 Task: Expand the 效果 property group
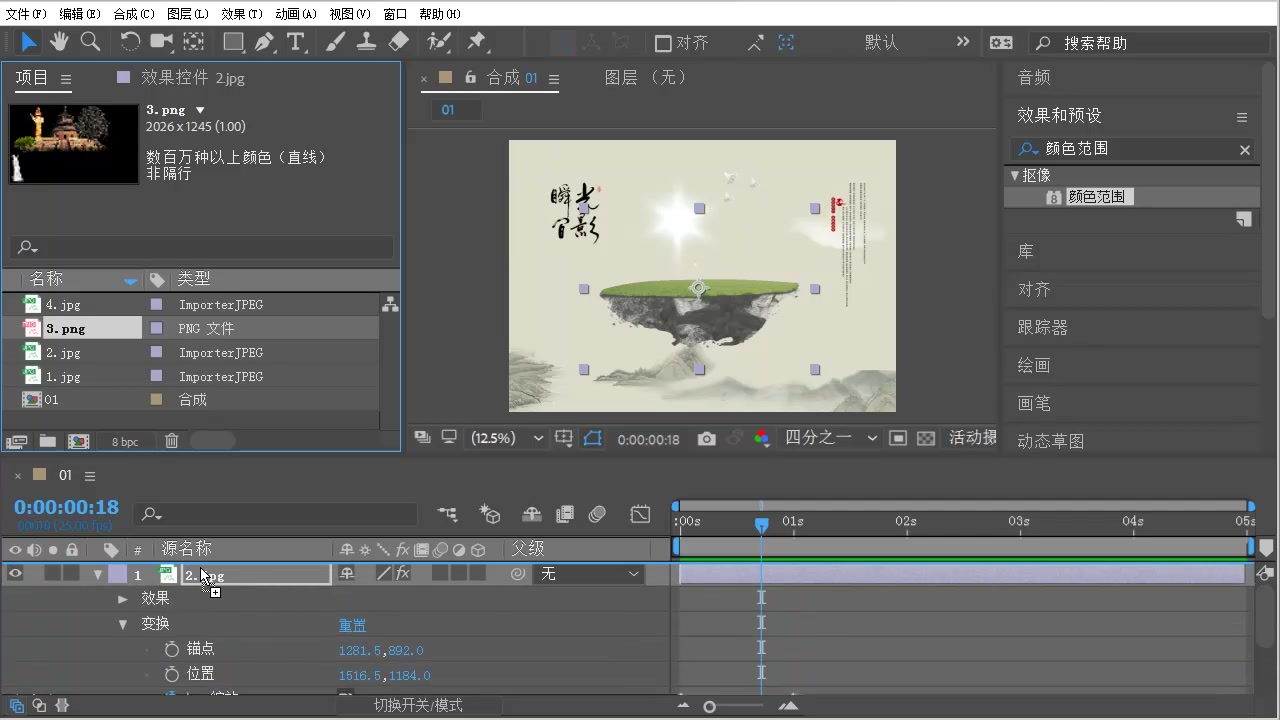123,599
